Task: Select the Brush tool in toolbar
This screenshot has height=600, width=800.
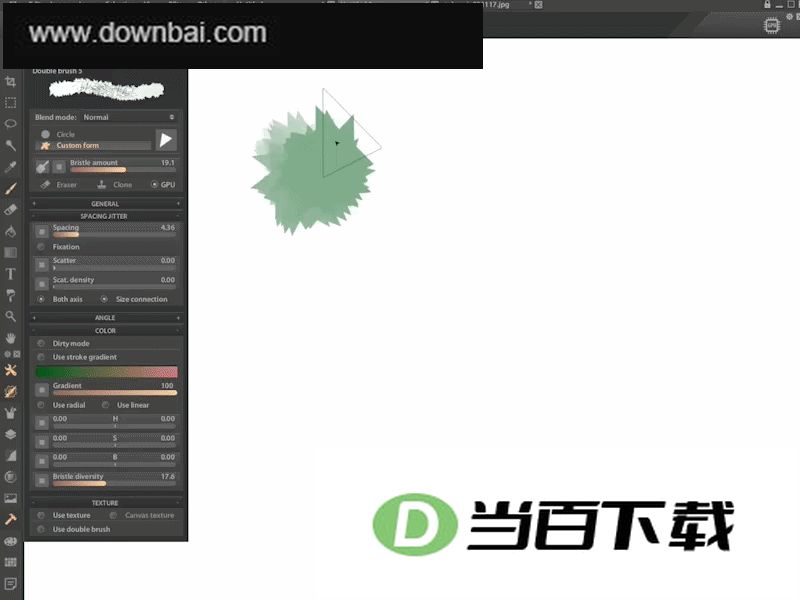Action: [10, 188]
